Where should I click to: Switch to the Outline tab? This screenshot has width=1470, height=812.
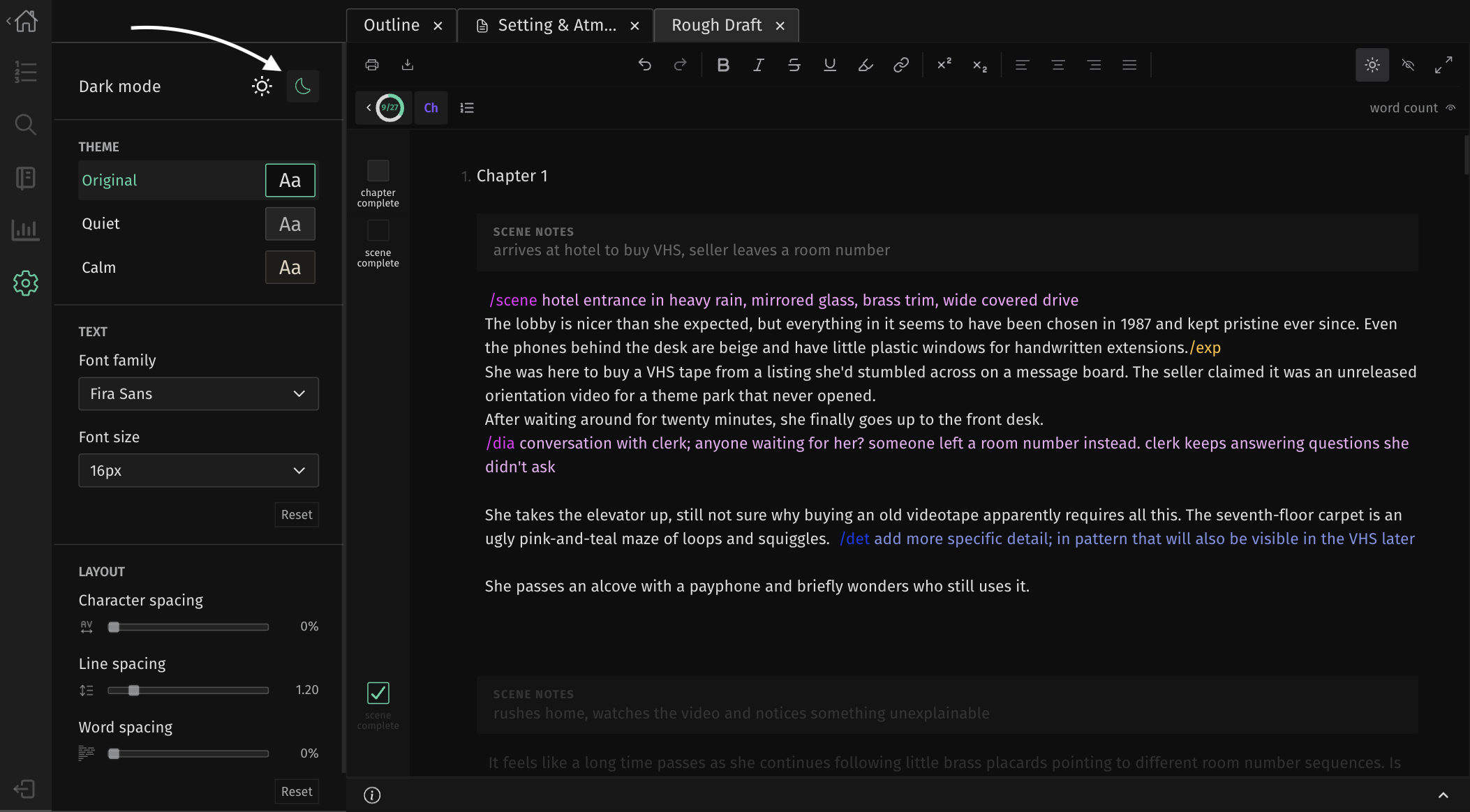(401, 25)
